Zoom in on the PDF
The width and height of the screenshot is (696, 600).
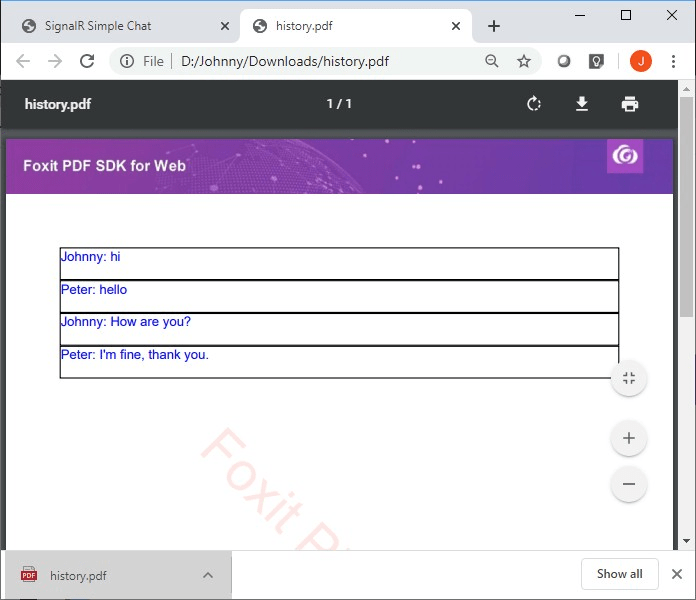[629, 438]
